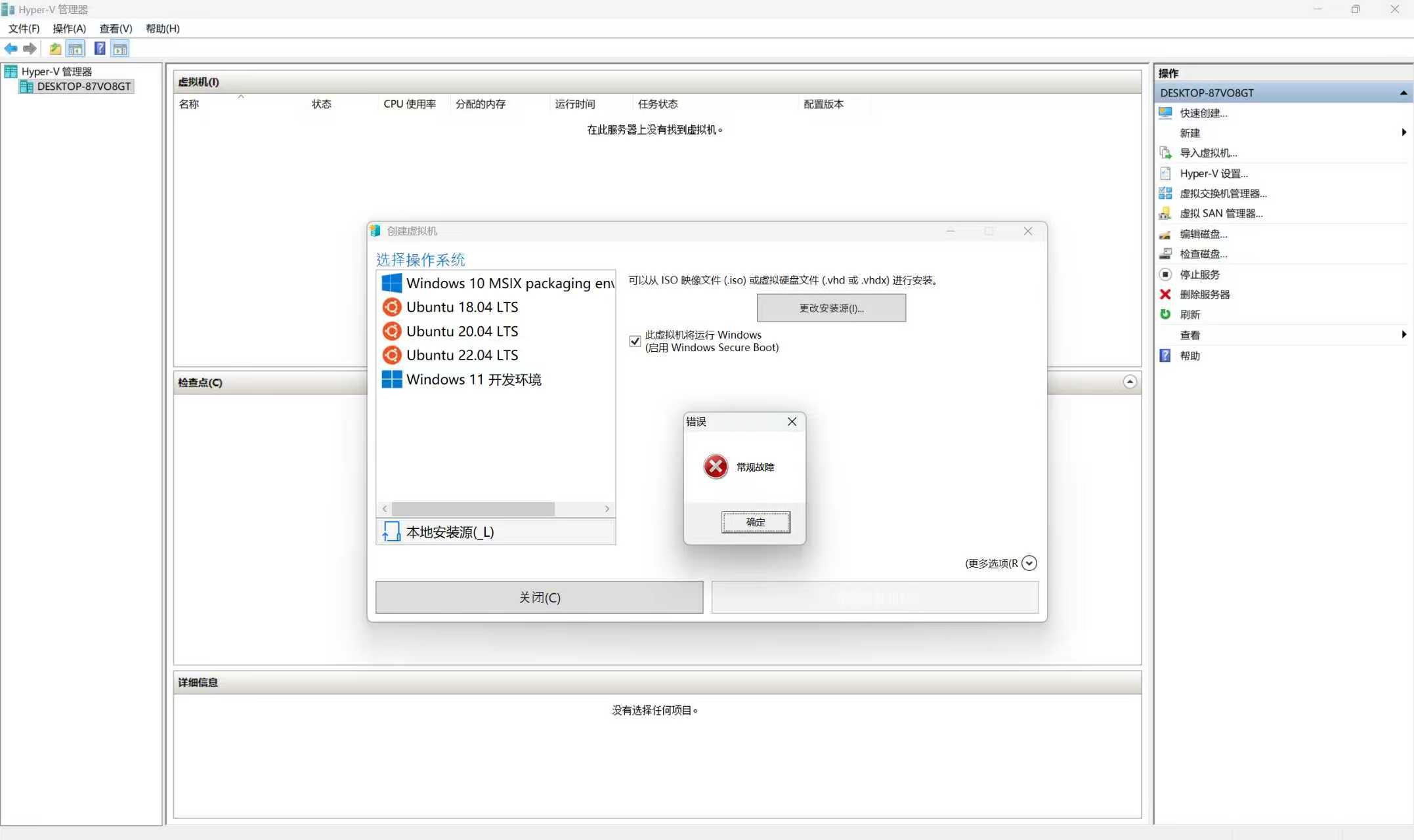Click the Help question mark toolbar icon
This screenshot has width=1414, height=840.
click(100, 49)
